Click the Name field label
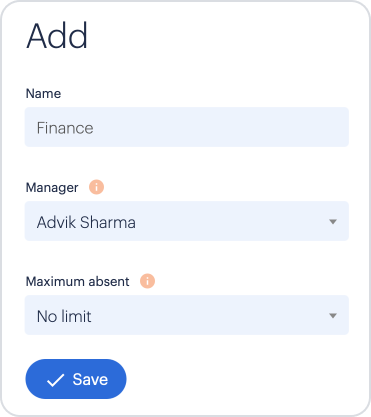The image size is (371, 417). [43, 94]
